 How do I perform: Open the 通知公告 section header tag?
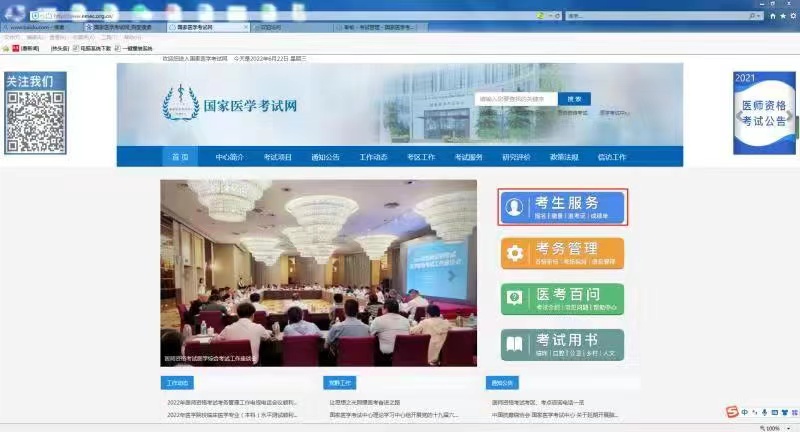(x=502, y=383)
